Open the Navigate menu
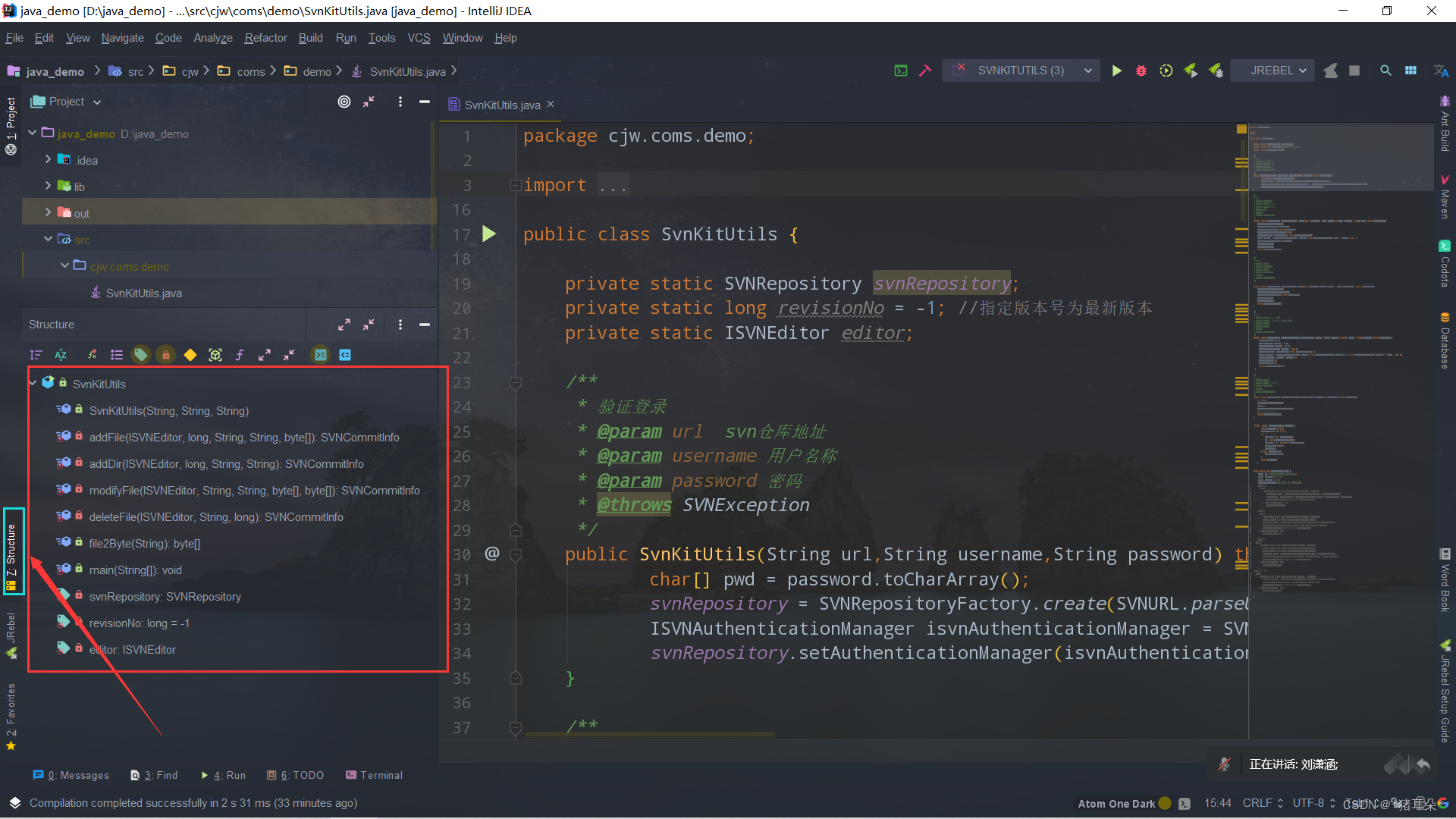 pyautogui.click(x=122, y=38)
